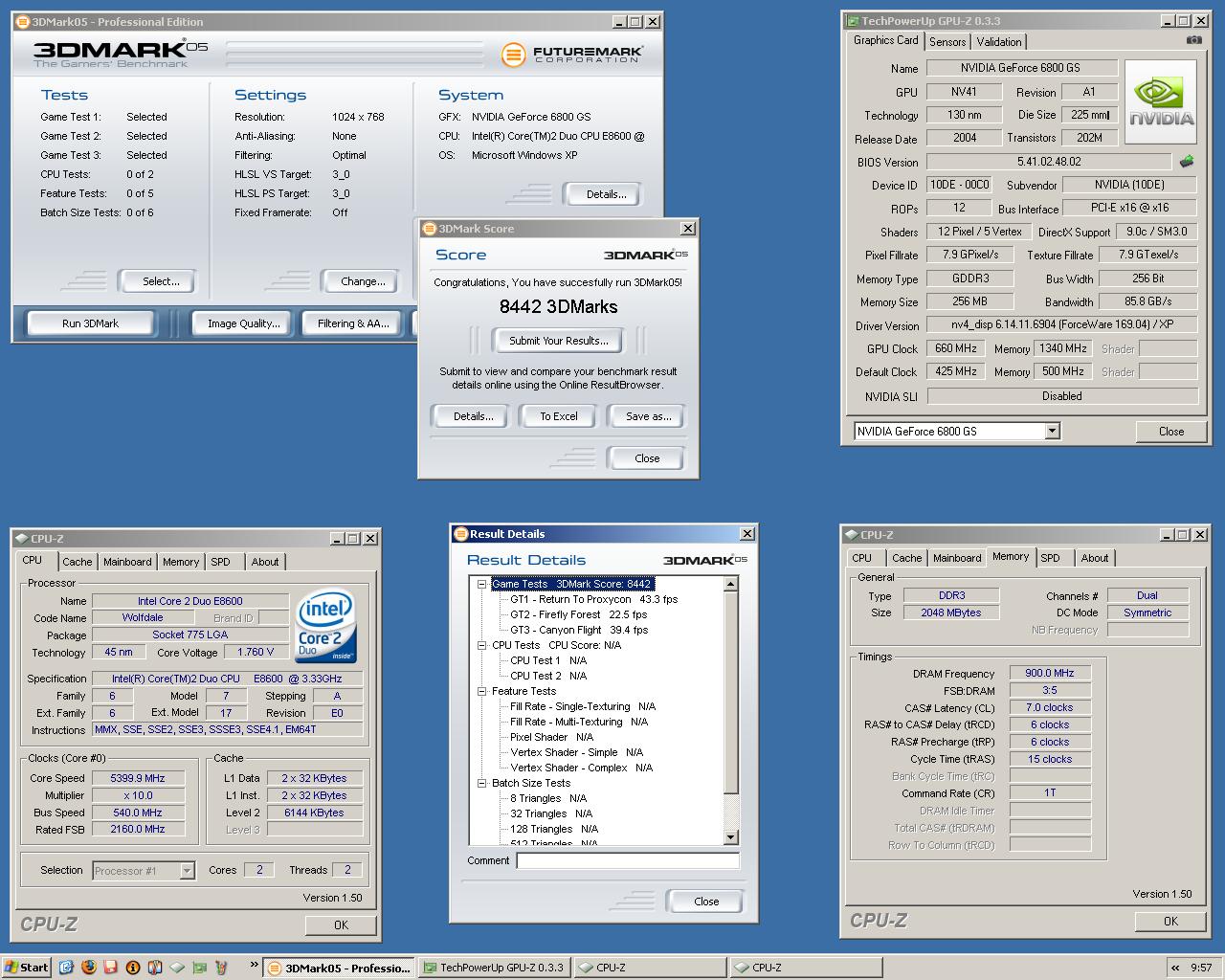This screenshot has width=1225, height=980.
Task: Click the taskbar clock showing 9:57
Action: pyautogui.click(x=1201, y=968)
